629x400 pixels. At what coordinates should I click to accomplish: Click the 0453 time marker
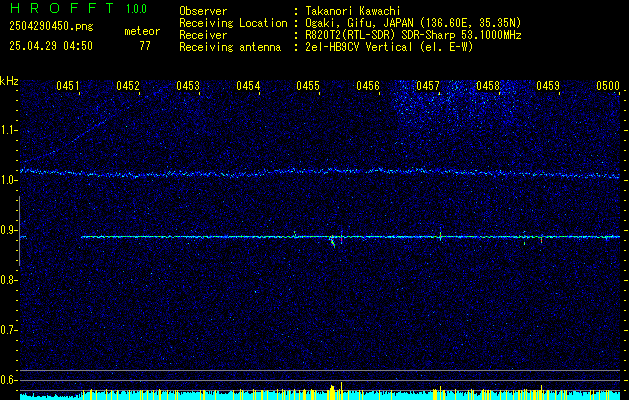188,86
